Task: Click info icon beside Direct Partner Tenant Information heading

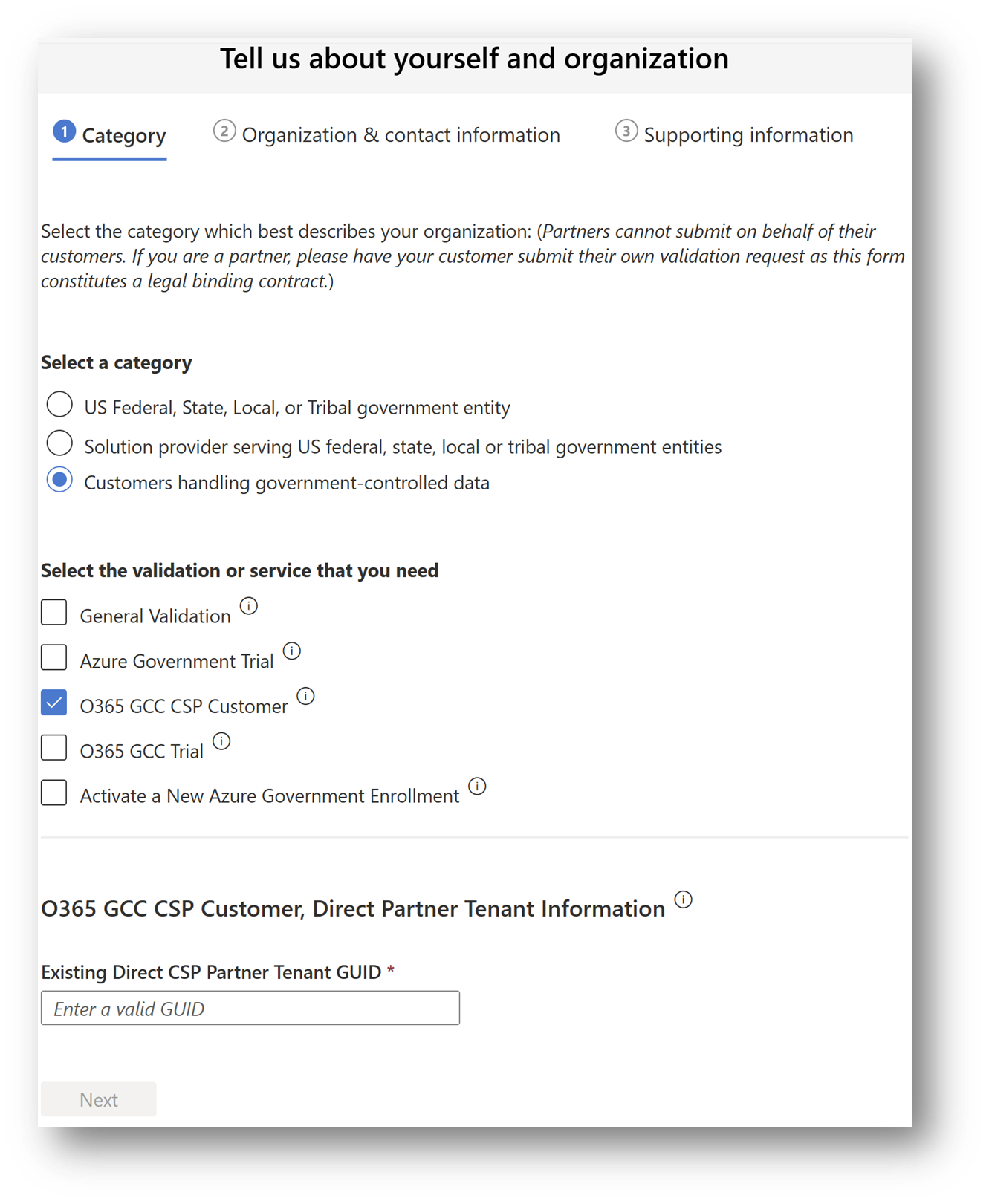Action: point(683,899)
